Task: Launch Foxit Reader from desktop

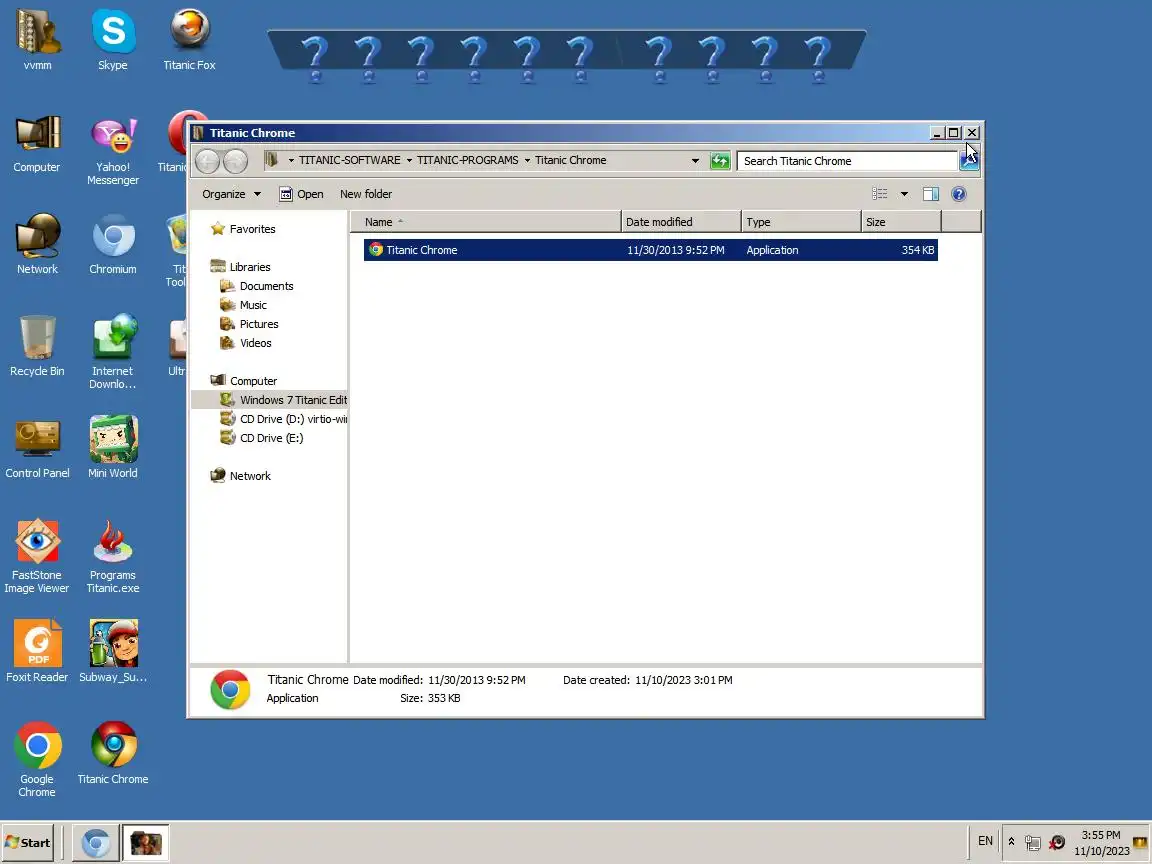Action: [37, 652]
